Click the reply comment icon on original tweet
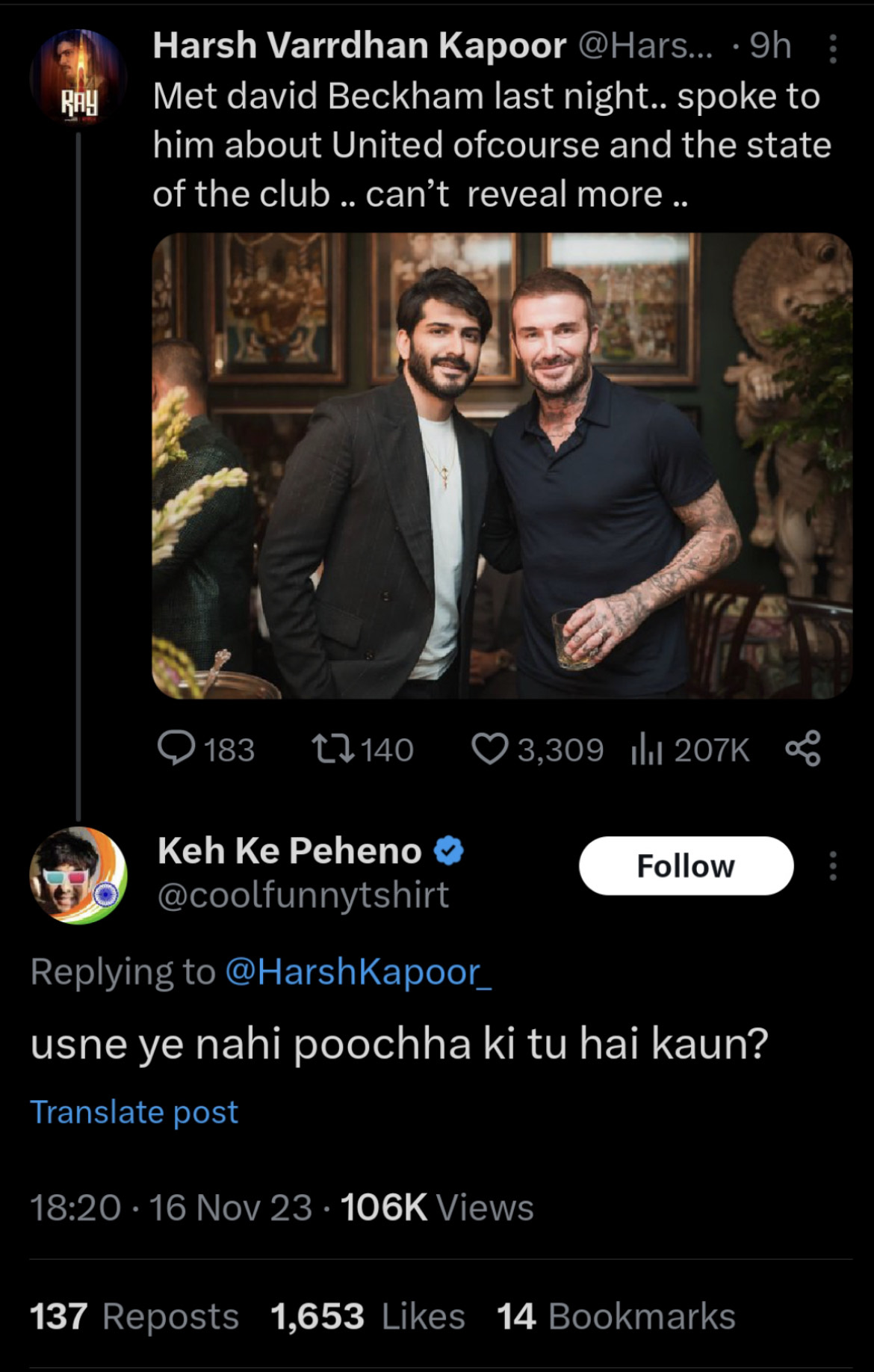Image resolution: width=874 pixels, height=1372 pixels. click(177, 749)
